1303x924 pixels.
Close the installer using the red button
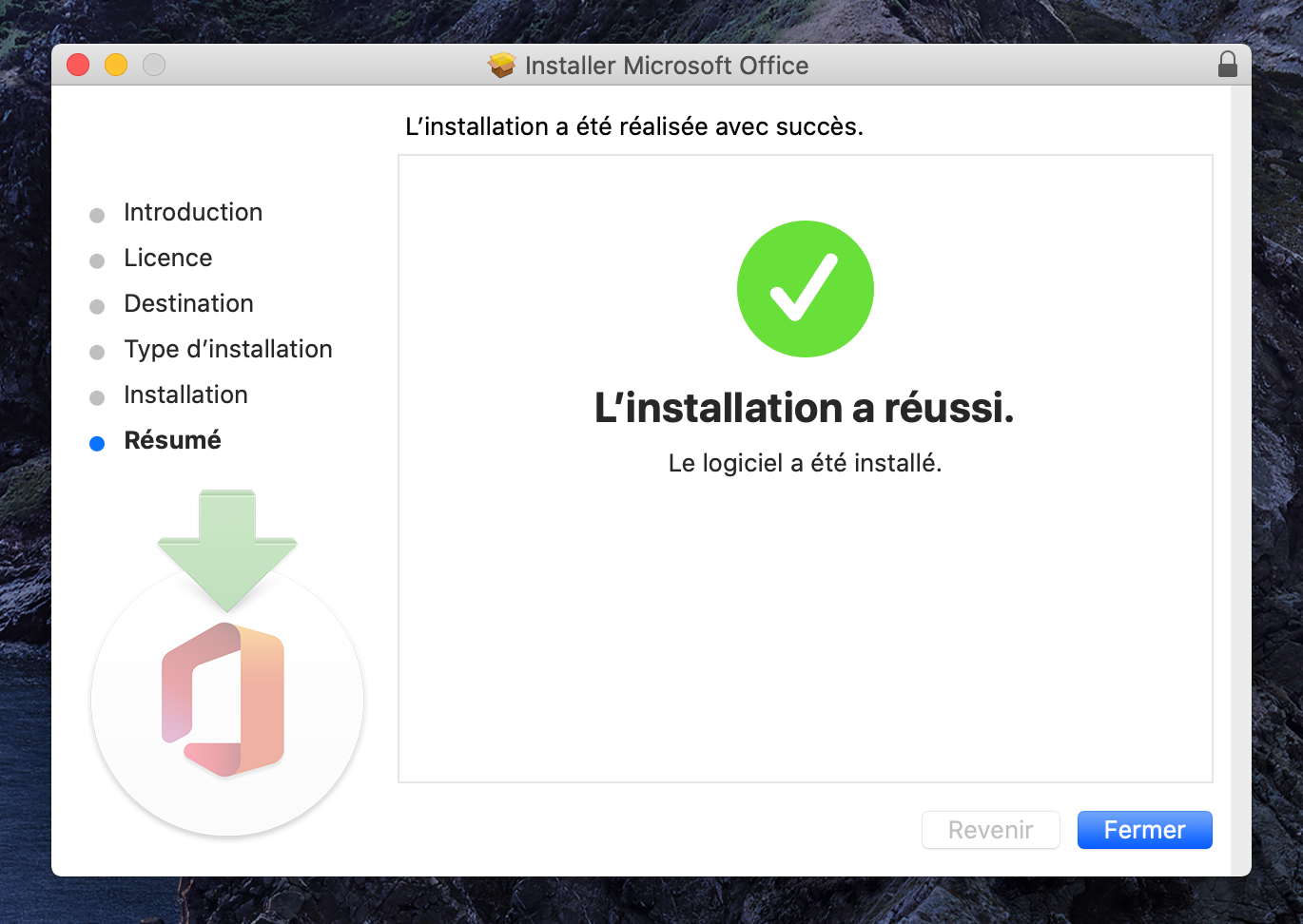[78, 65]
